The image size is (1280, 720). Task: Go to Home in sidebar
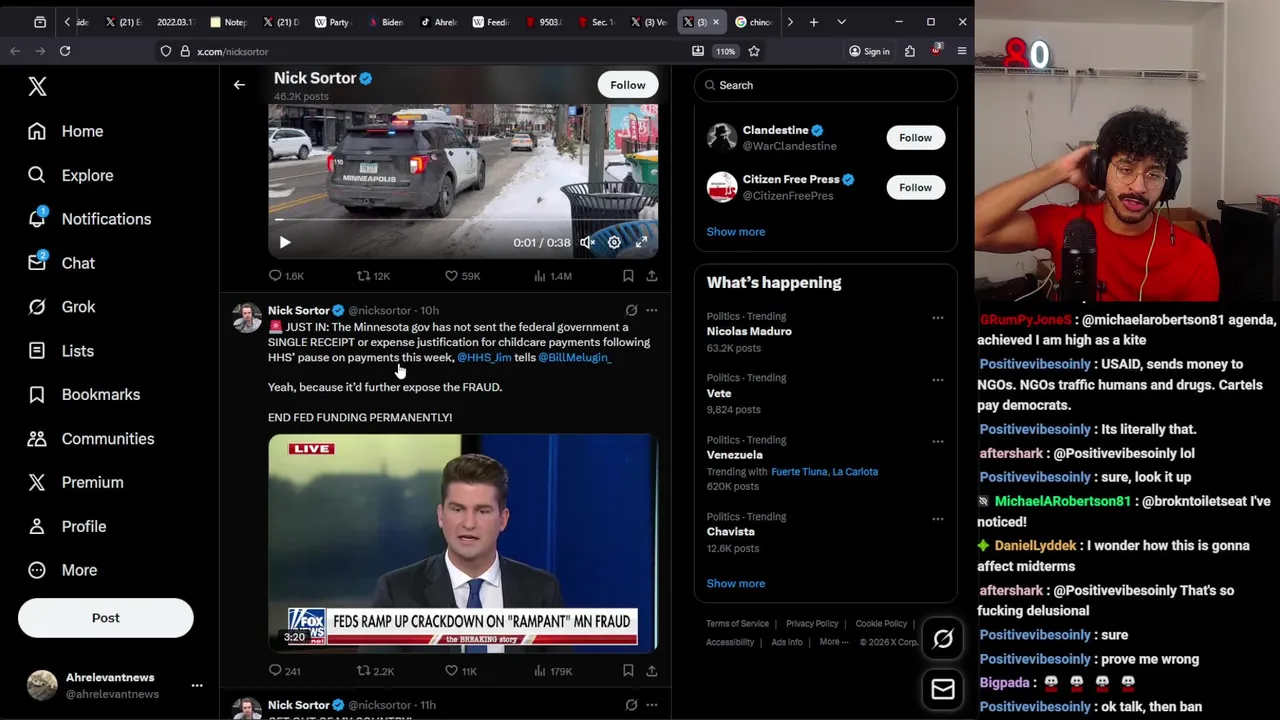(x=66, y=131)
